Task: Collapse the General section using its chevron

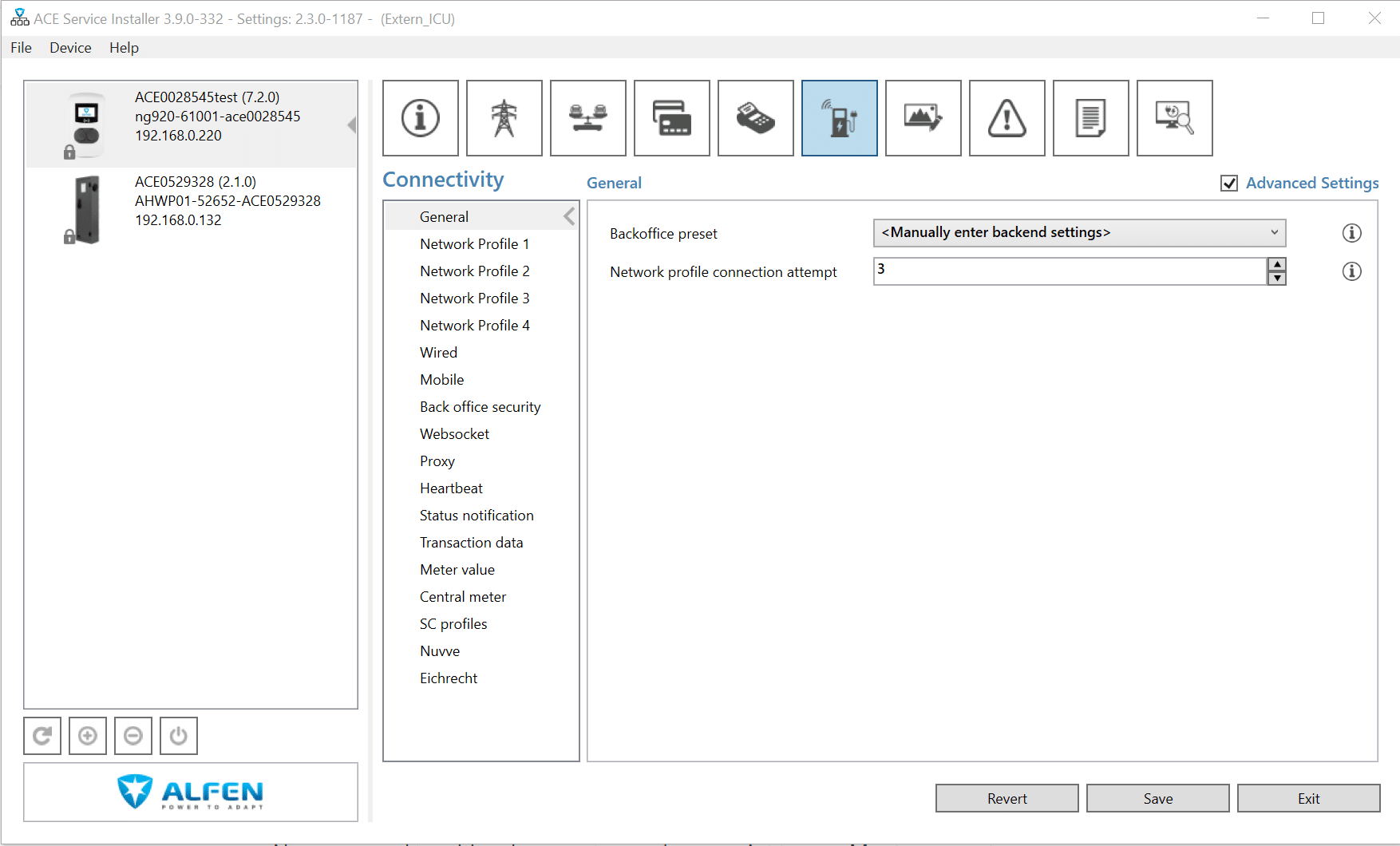Action: click(x=568, y=215)
